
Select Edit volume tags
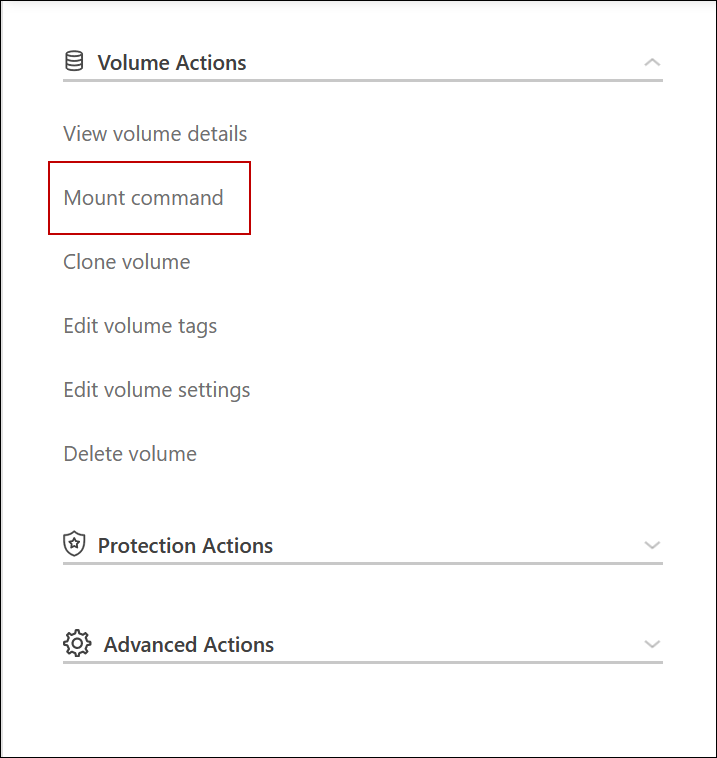(x=140, y=326)
